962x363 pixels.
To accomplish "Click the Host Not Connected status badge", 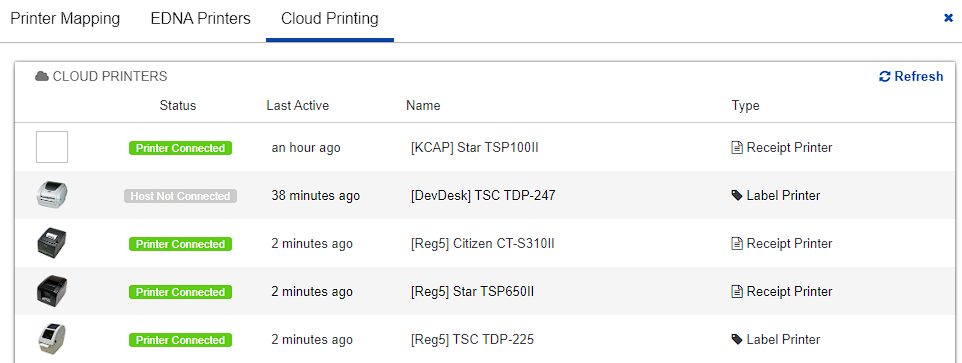I will (180, 196).
